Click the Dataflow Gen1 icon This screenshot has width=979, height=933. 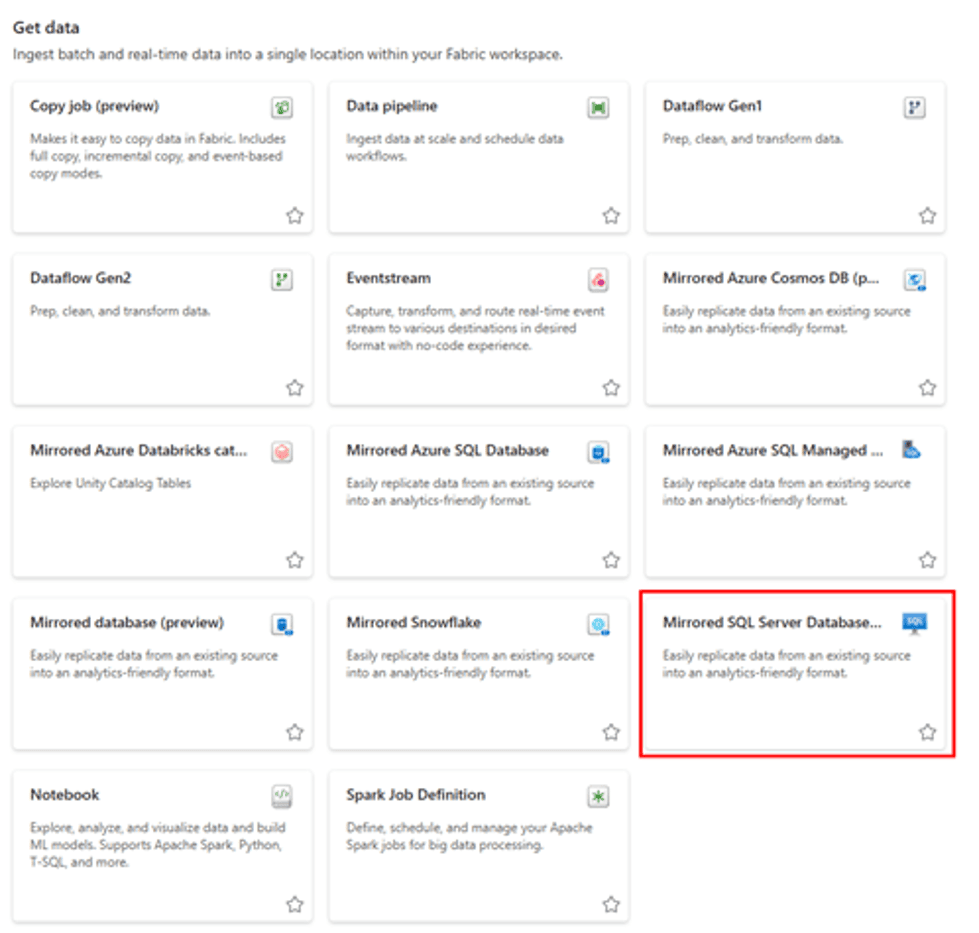click(915, 107)
